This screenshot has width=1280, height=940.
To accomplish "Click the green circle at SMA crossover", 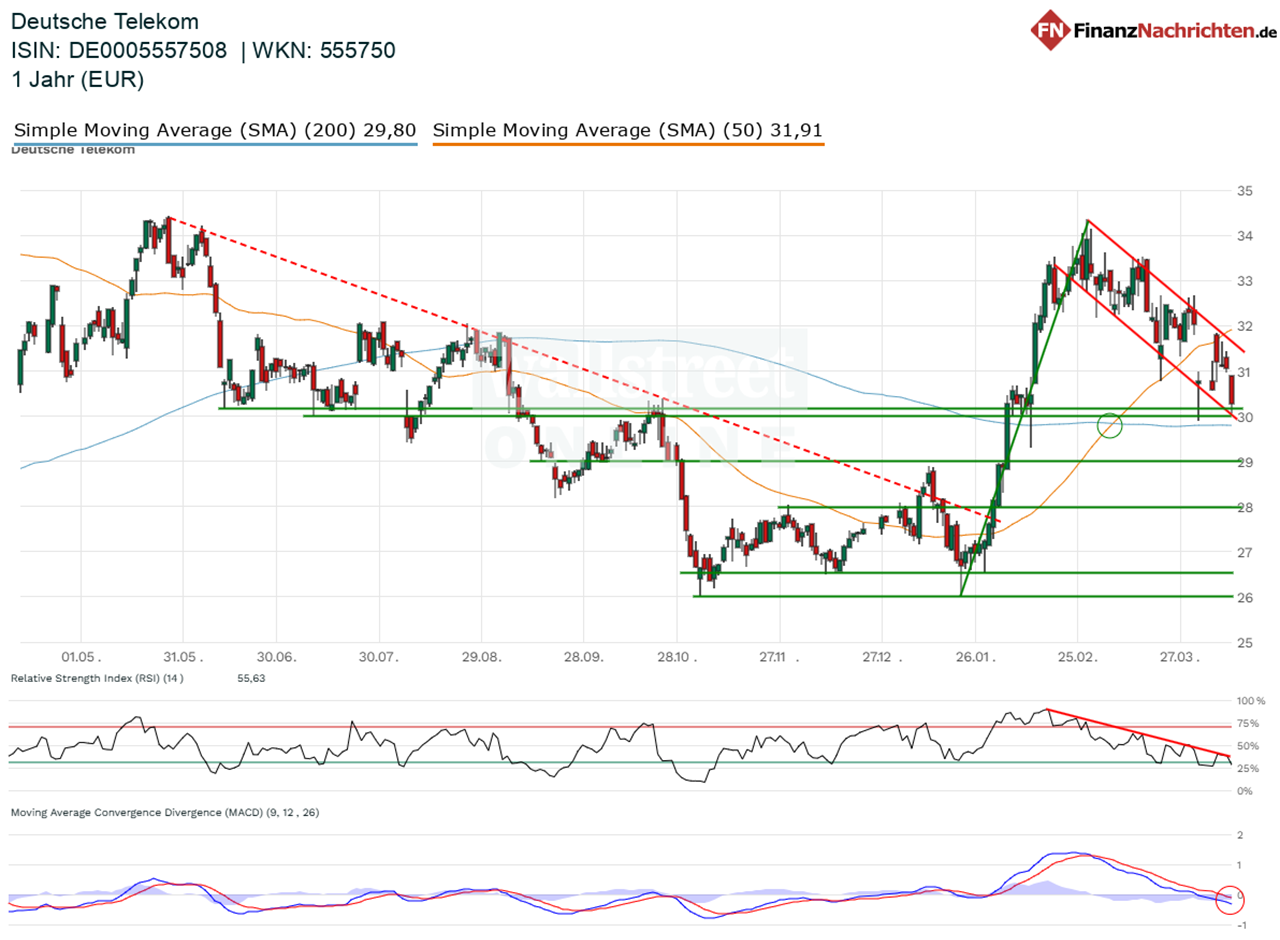I will 1110,425.
